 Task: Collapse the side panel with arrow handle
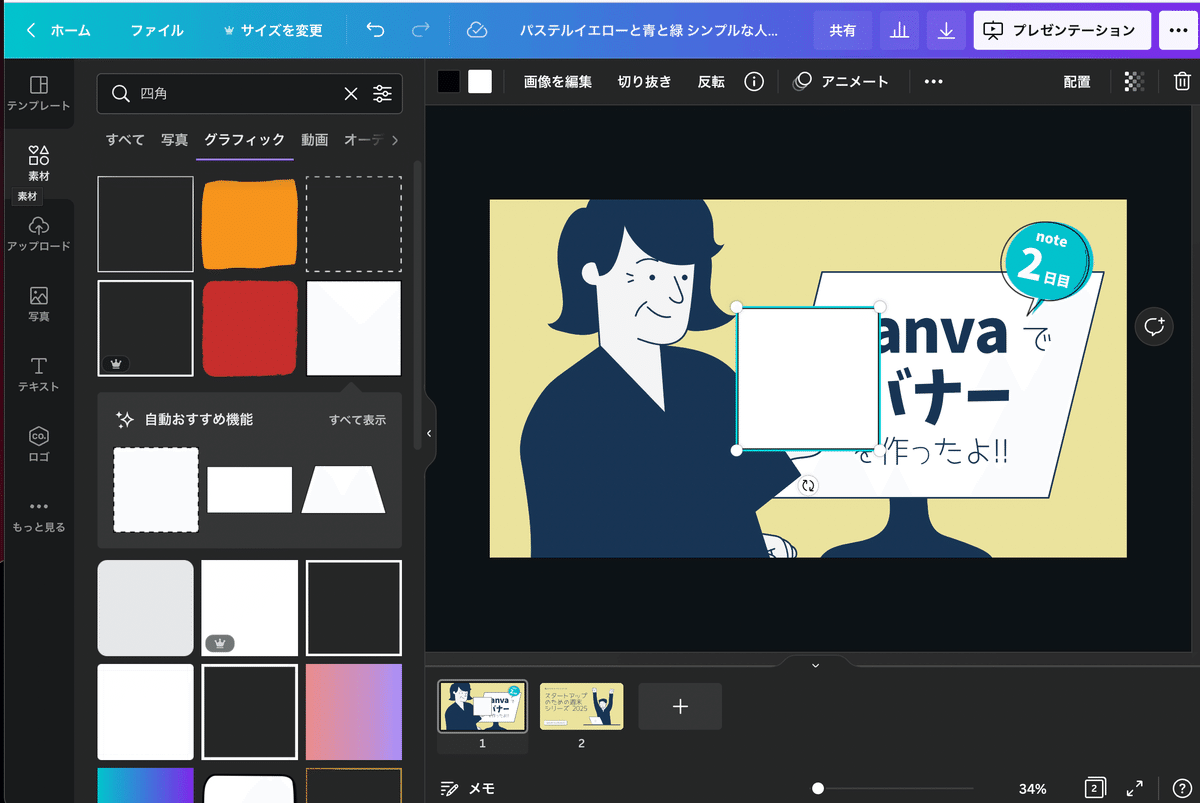click(429, 433)
